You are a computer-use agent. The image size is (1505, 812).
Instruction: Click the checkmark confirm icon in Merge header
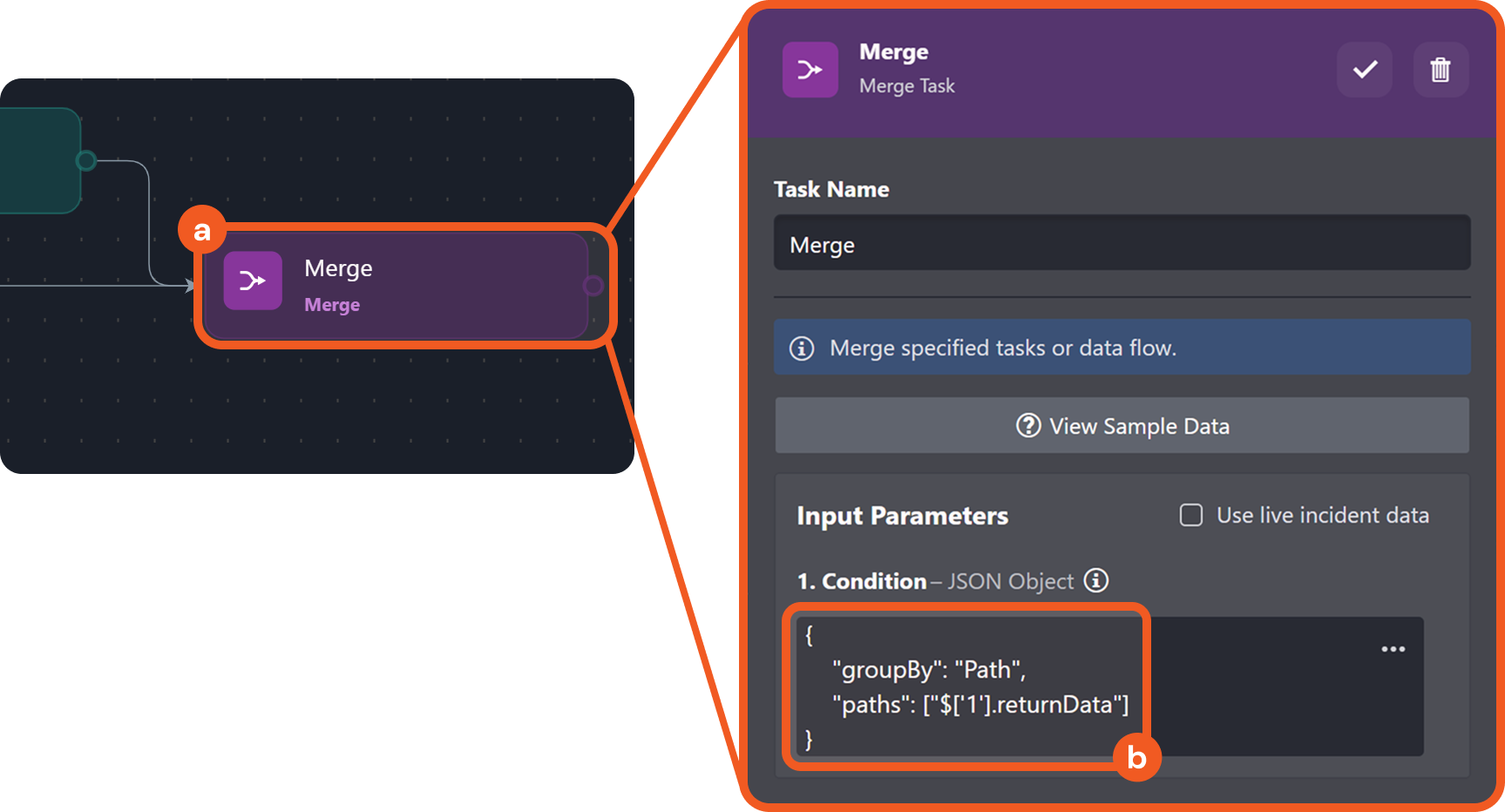tap(1365, 70)
